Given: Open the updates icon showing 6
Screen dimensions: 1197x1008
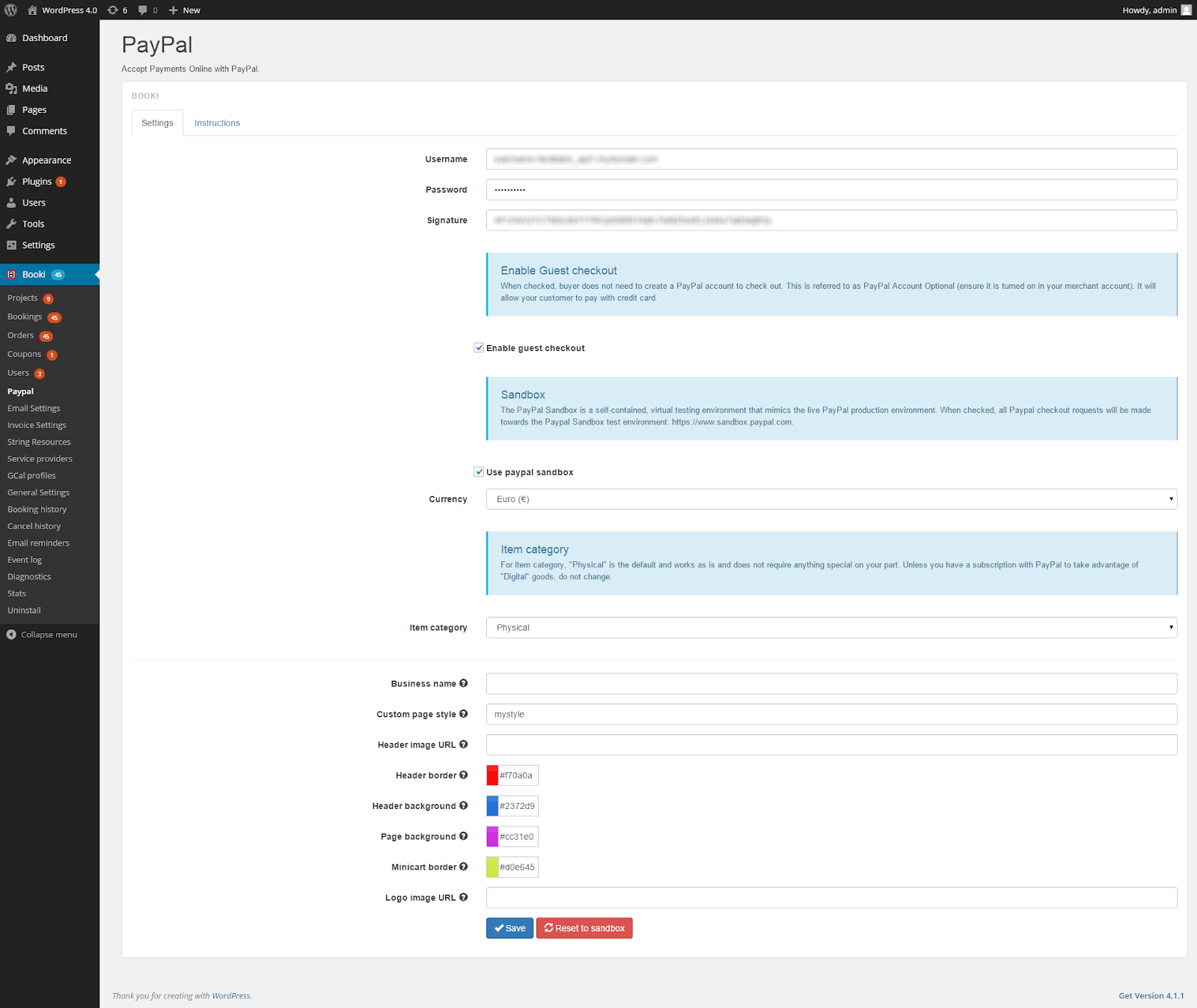Looking at the screenshot, I should 113,10.
